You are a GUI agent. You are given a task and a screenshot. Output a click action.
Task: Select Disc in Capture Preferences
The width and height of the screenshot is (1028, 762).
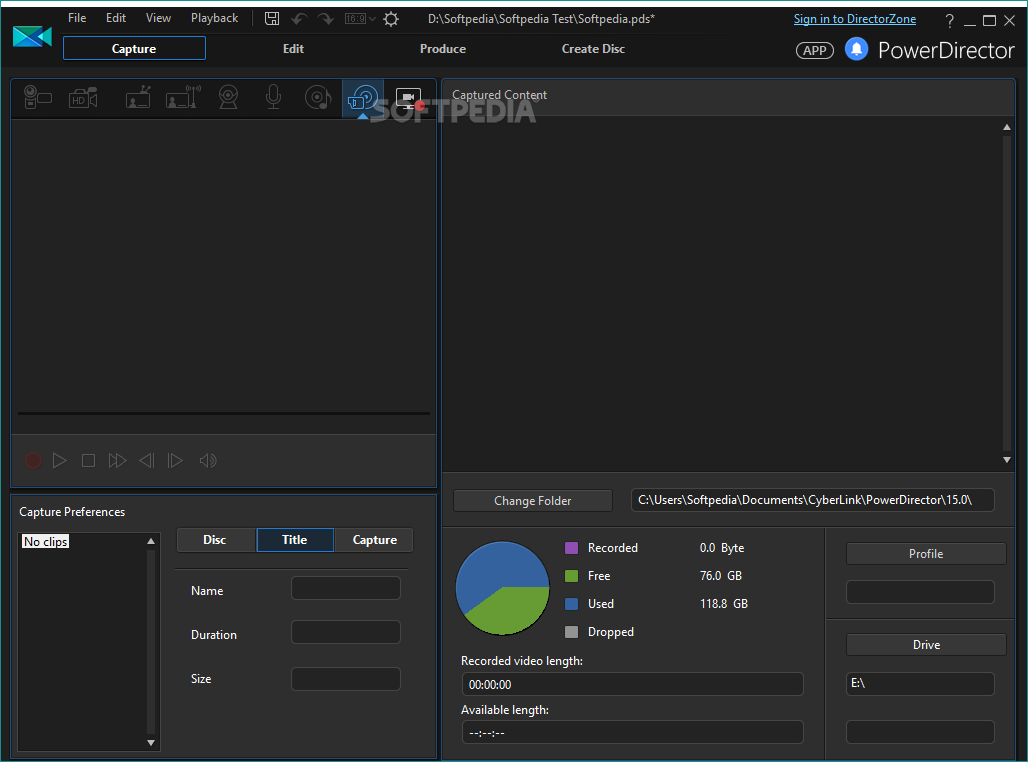[x=215, y=540]
